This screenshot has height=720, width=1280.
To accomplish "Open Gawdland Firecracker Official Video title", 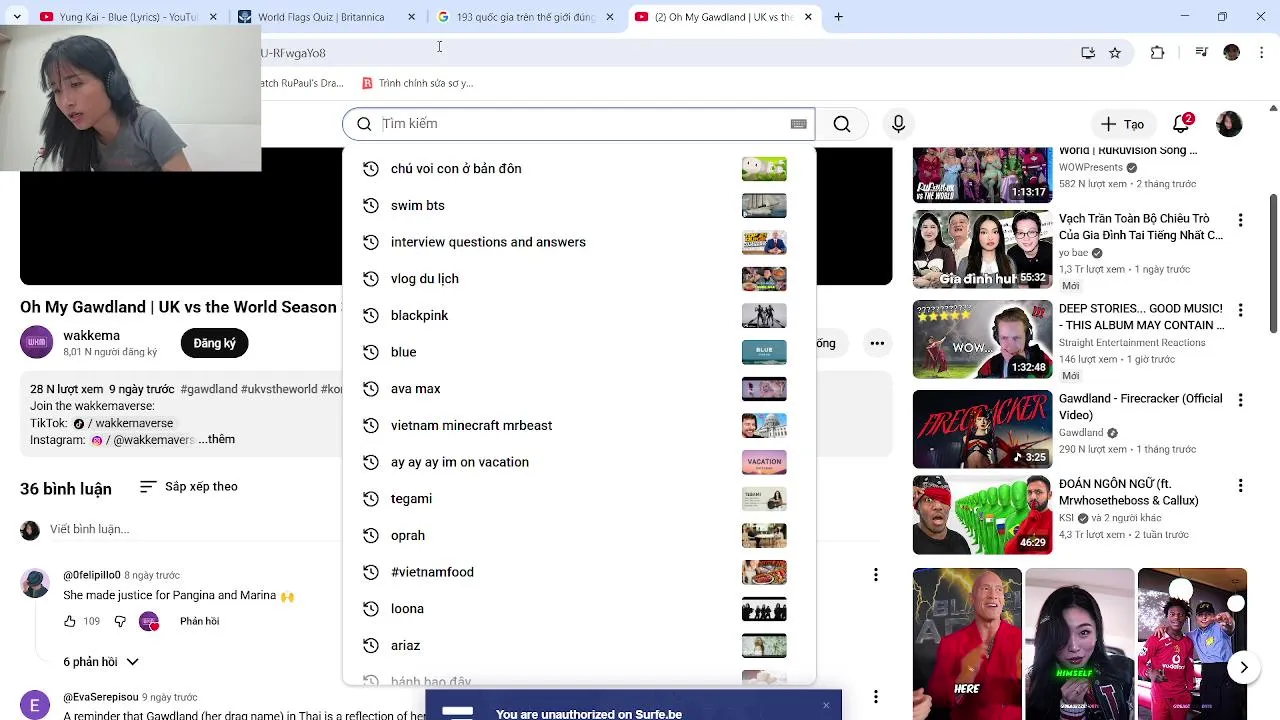I will 1141,406.
